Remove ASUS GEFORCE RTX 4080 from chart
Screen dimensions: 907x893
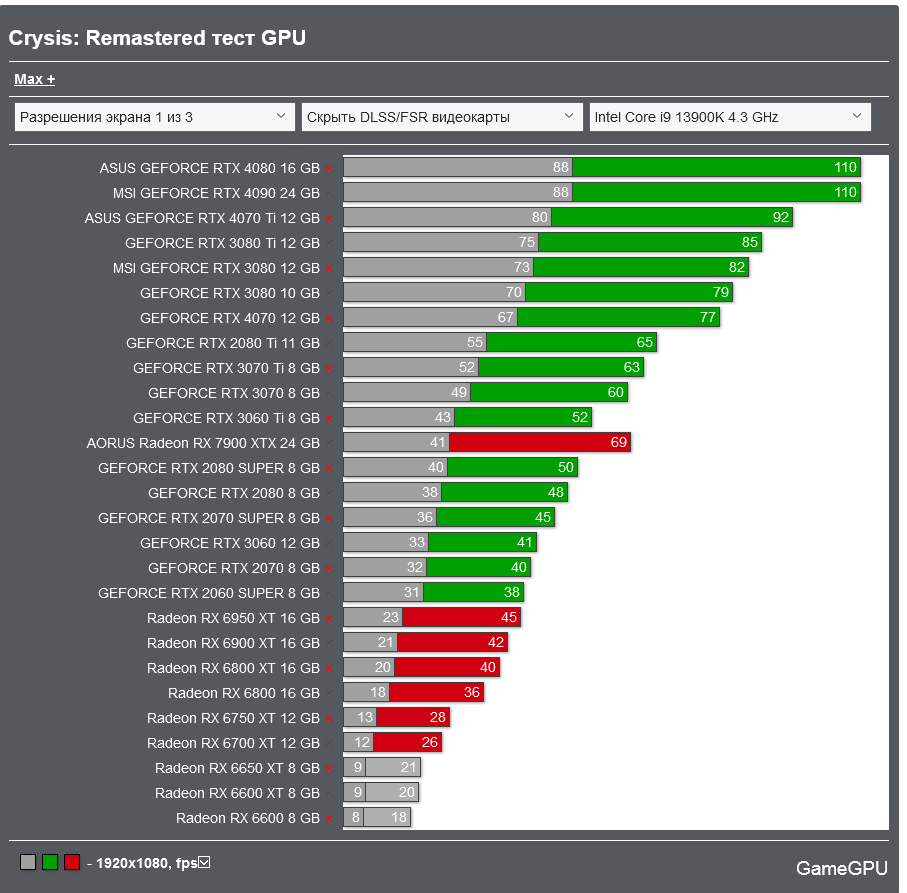[x=328, y=167]
